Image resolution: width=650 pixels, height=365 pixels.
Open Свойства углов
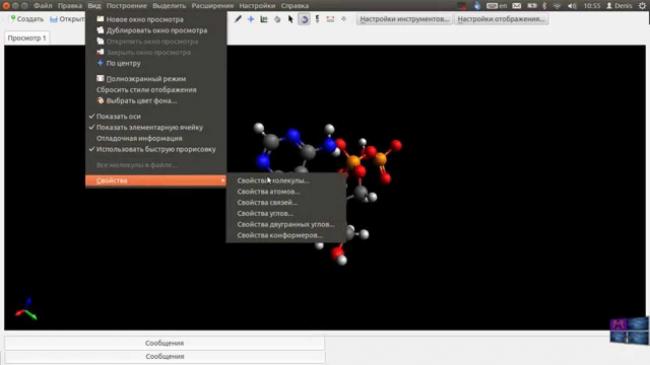286,213
